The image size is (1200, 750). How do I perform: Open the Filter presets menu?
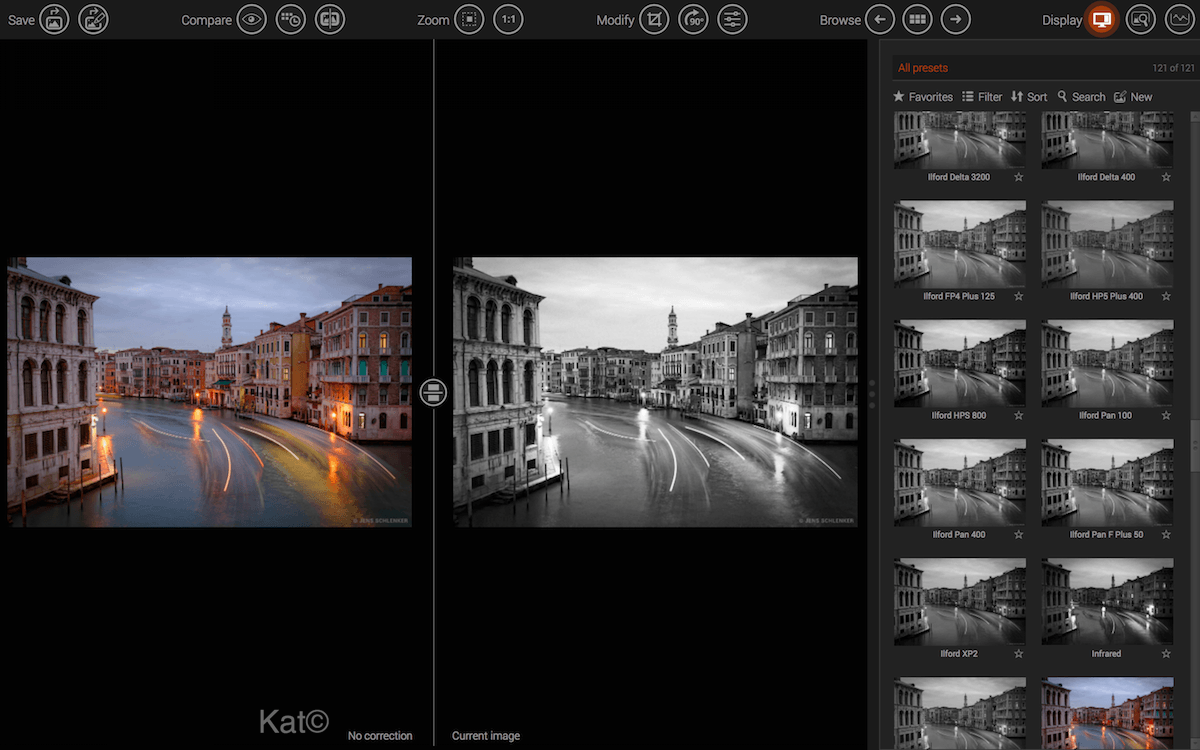(982, 97)
